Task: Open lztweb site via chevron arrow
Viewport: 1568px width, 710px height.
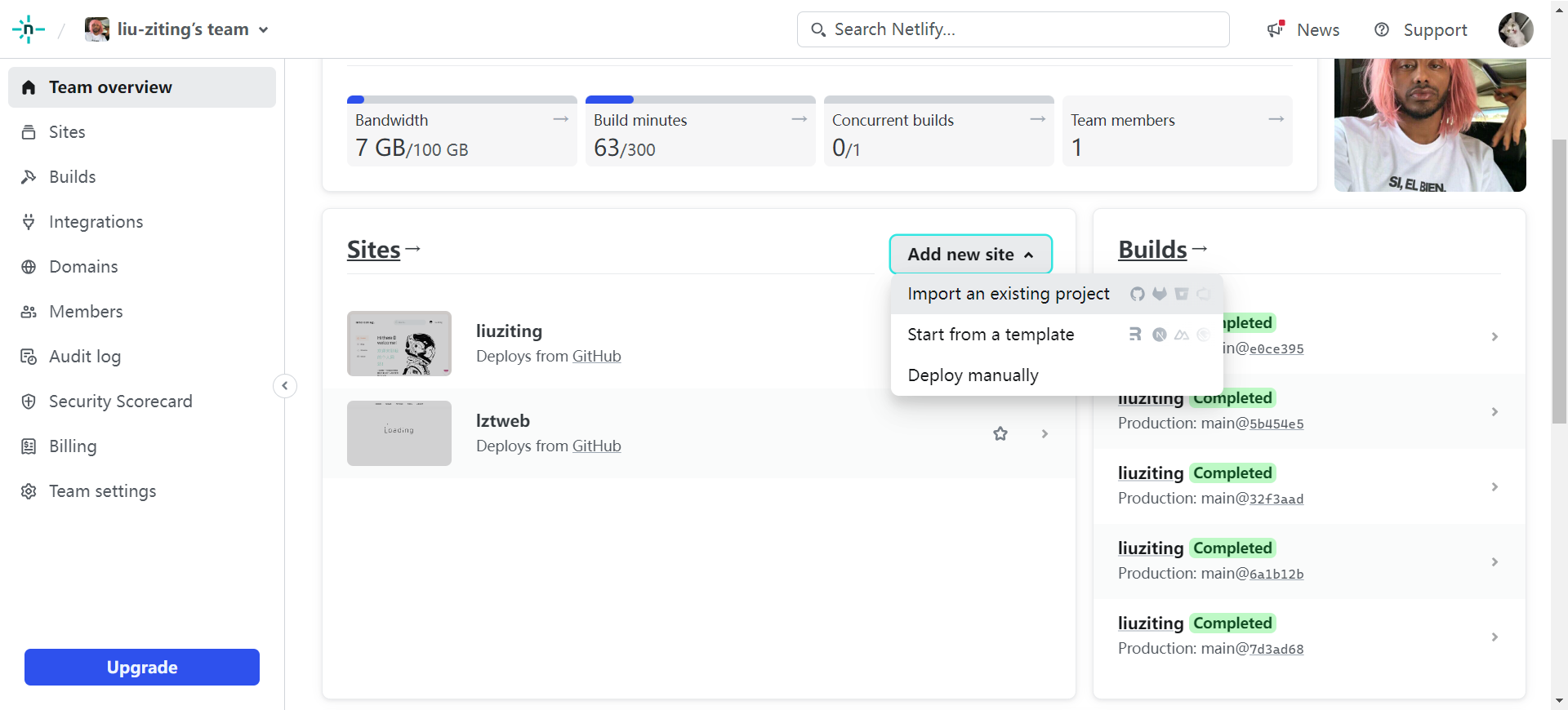Action: [x=1045, y=433]
